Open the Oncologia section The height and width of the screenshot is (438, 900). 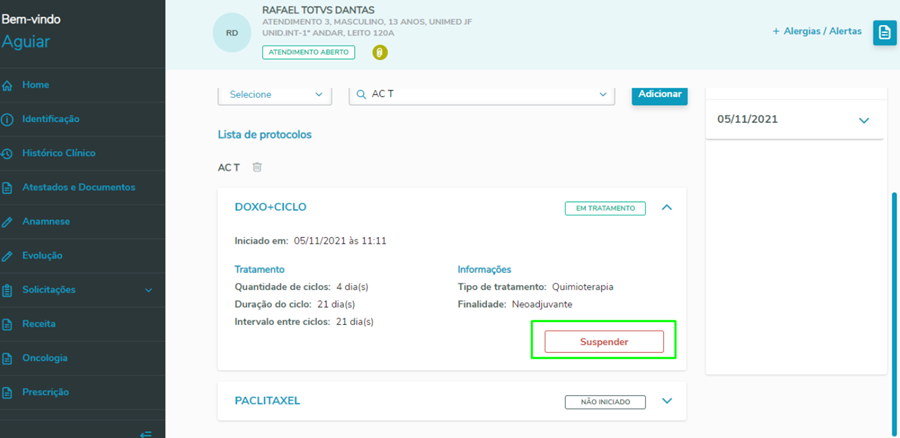(x=45, y=358)
